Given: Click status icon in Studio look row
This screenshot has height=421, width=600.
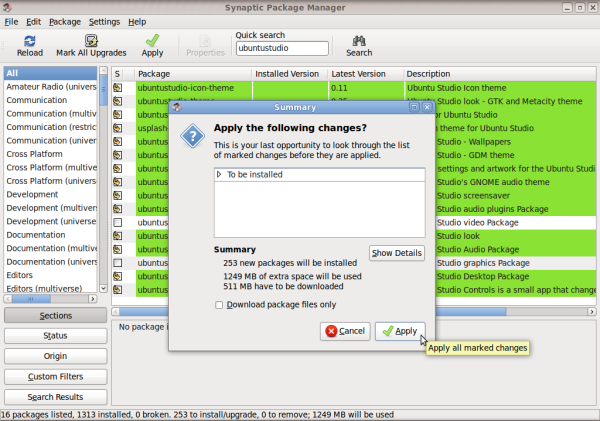Looking at the screenshot, I should click(x=117, y=236).
